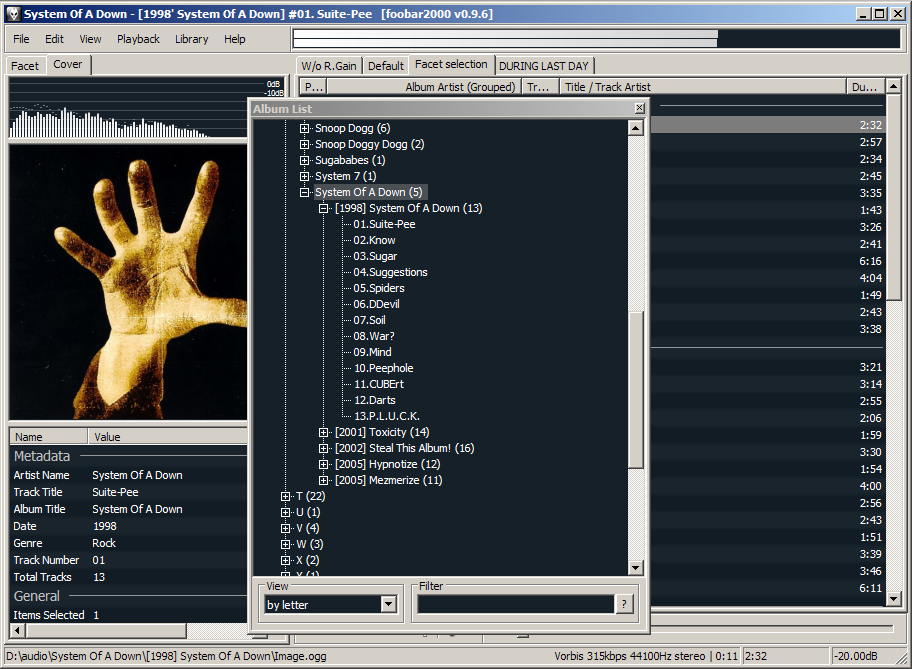Click metadata panel left scroll arrow
Screen dimensions: 912x669
click(x=17, y=630)
